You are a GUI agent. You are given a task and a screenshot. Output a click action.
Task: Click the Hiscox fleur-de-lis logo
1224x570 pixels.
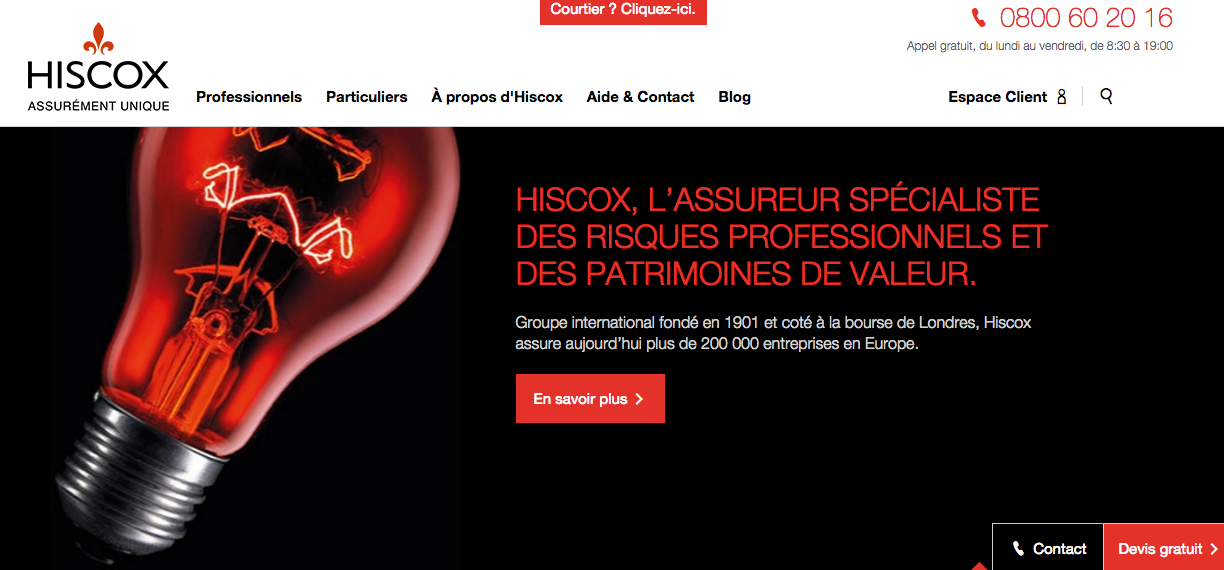98,67
